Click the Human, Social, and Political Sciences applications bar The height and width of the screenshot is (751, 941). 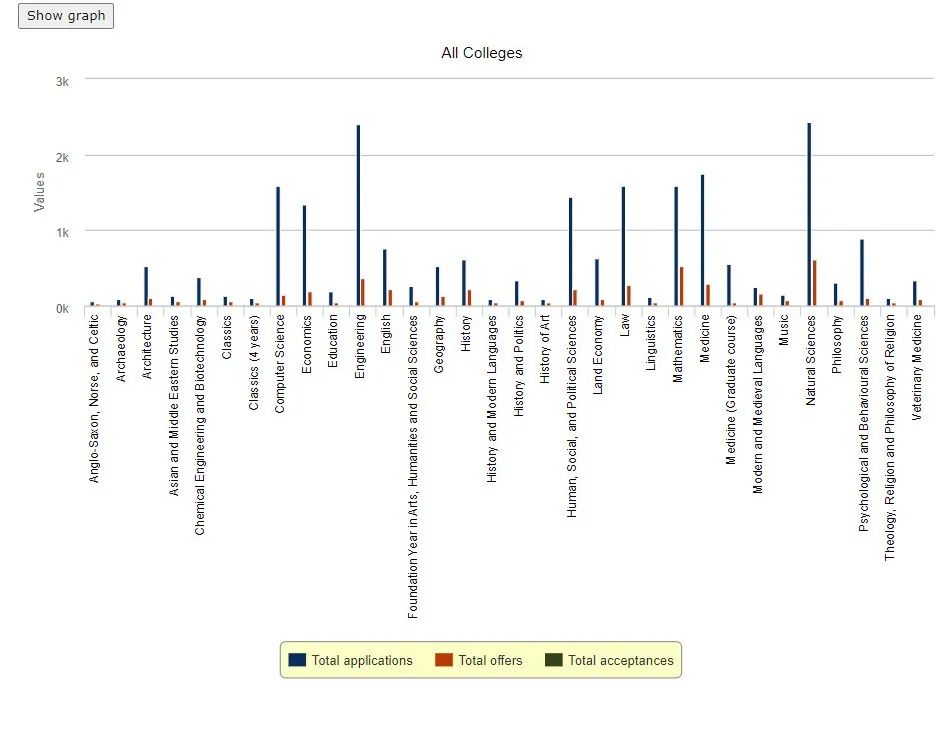pos(570,252)
